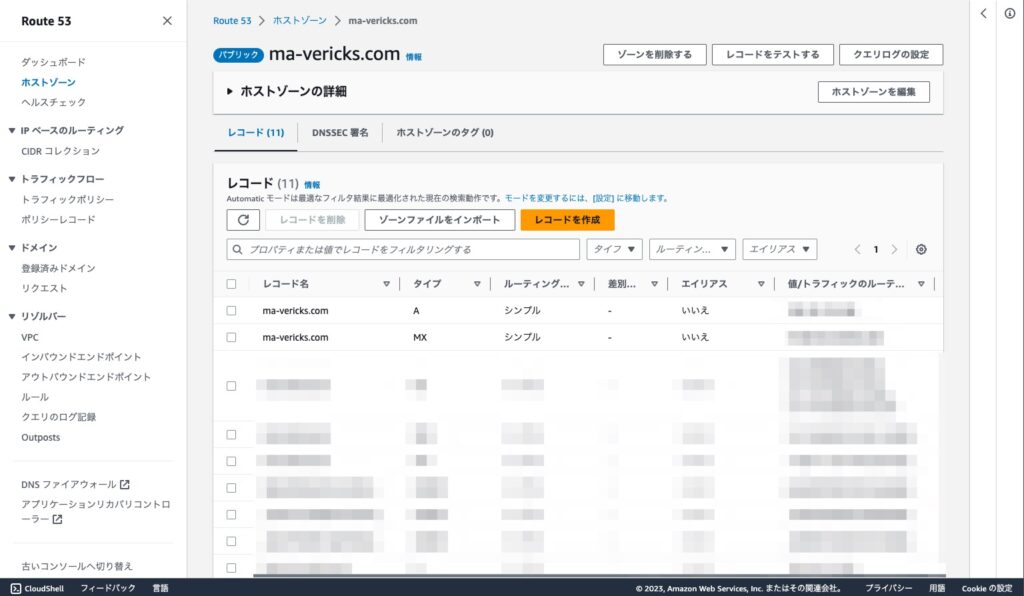This screenshot has width=1024, height=596.
Task: Sort by 差別 column arrow
Action: pyautogui.click(x=654, y=284)
